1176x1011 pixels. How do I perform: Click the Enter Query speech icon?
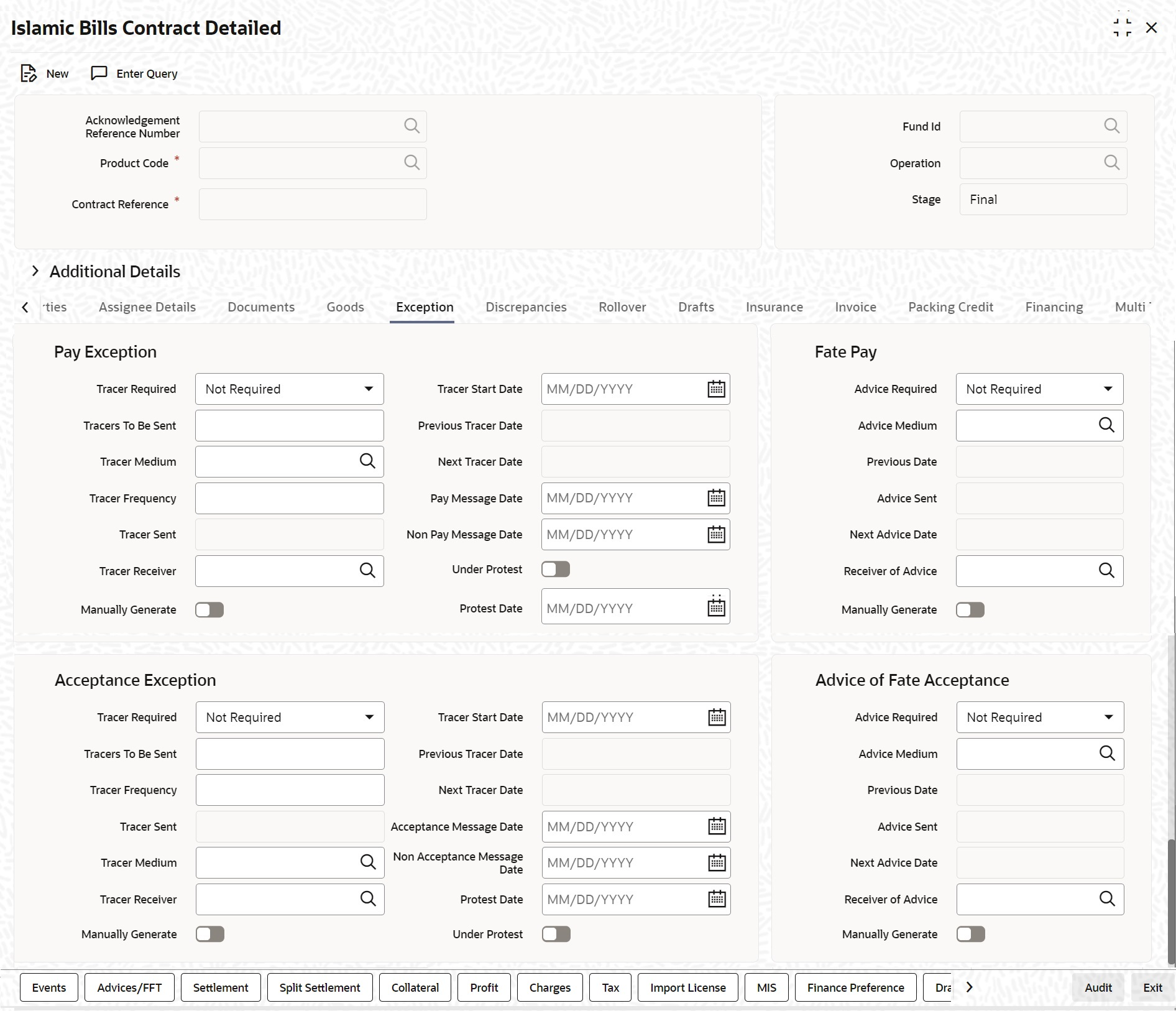(x=99, y=73)
